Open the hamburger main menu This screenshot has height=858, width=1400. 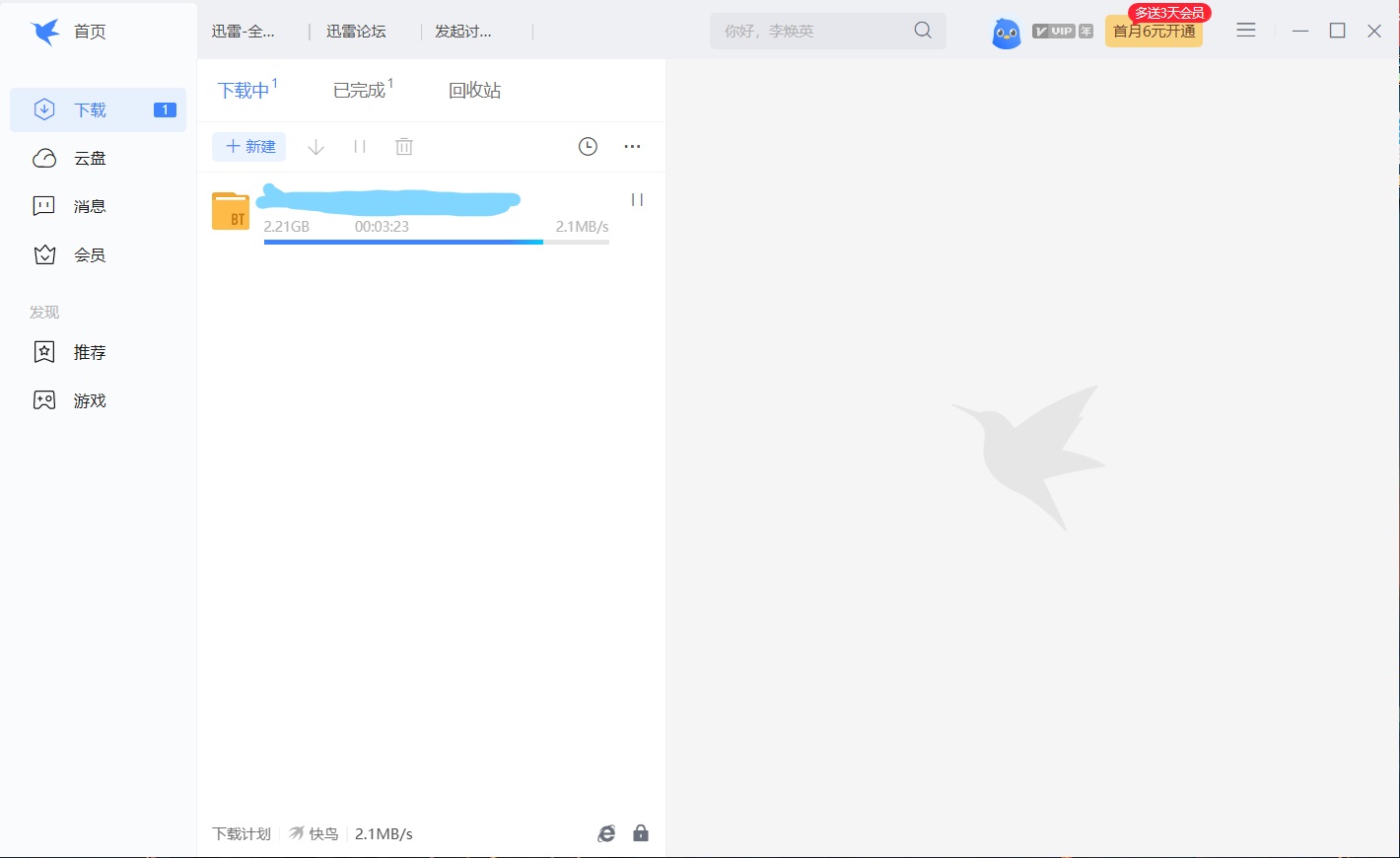(x=1245, y=31)
